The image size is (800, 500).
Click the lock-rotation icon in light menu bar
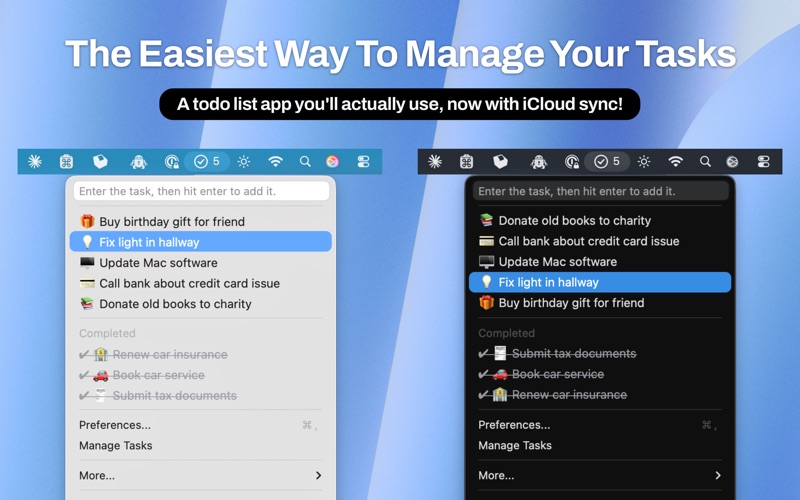tap(172, 162)
